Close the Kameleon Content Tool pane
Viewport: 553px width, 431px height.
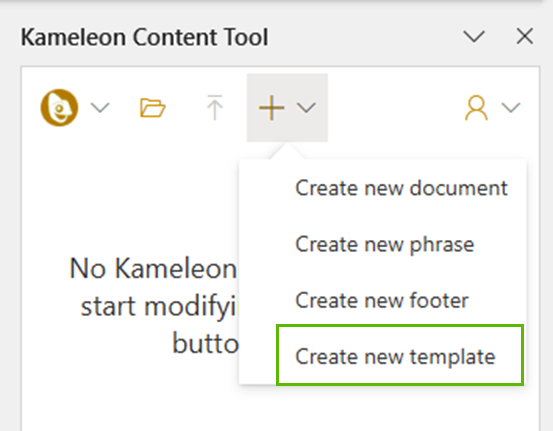[x=524, y=36]
